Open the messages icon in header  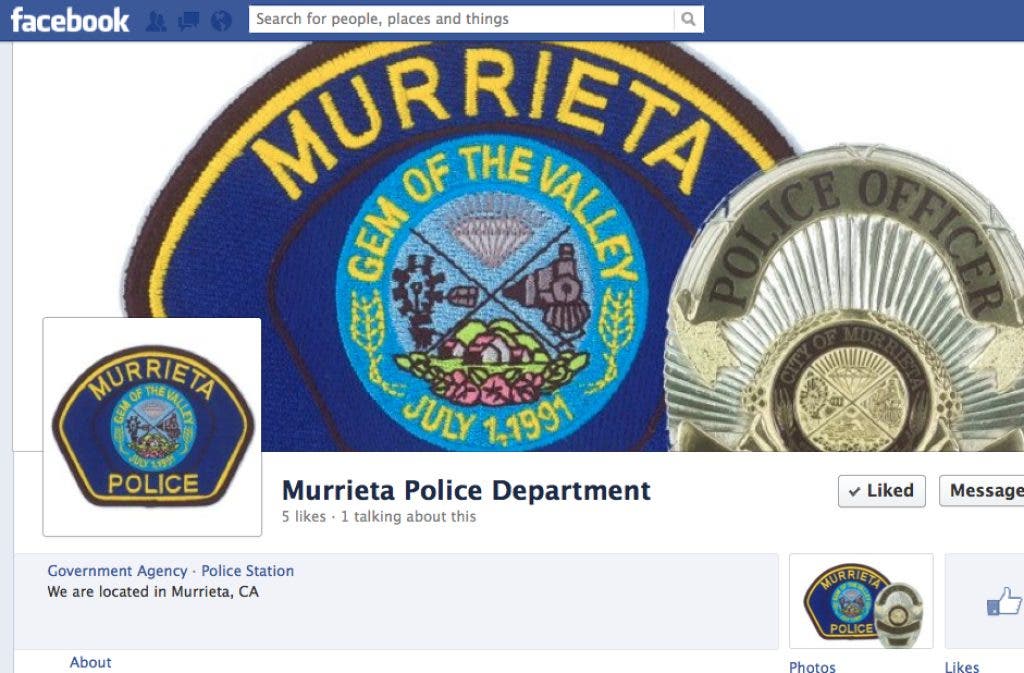tap(189, 21)
